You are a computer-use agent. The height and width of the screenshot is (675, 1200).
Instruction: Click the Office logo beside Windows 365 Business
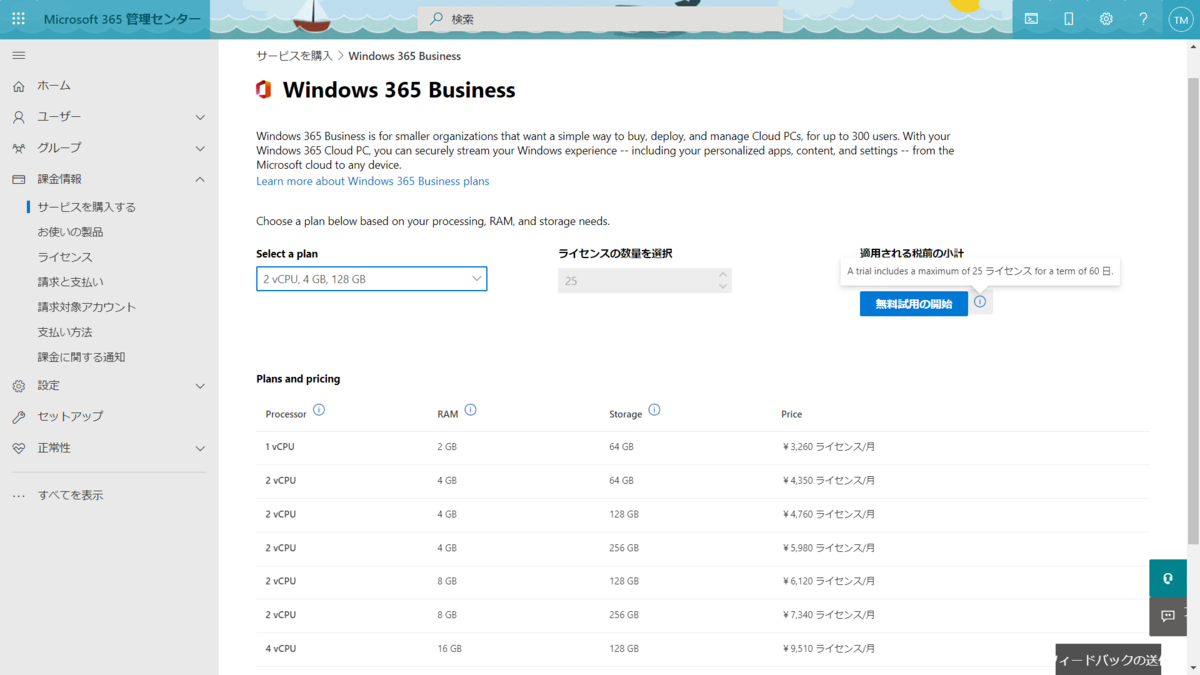[264, 90]
